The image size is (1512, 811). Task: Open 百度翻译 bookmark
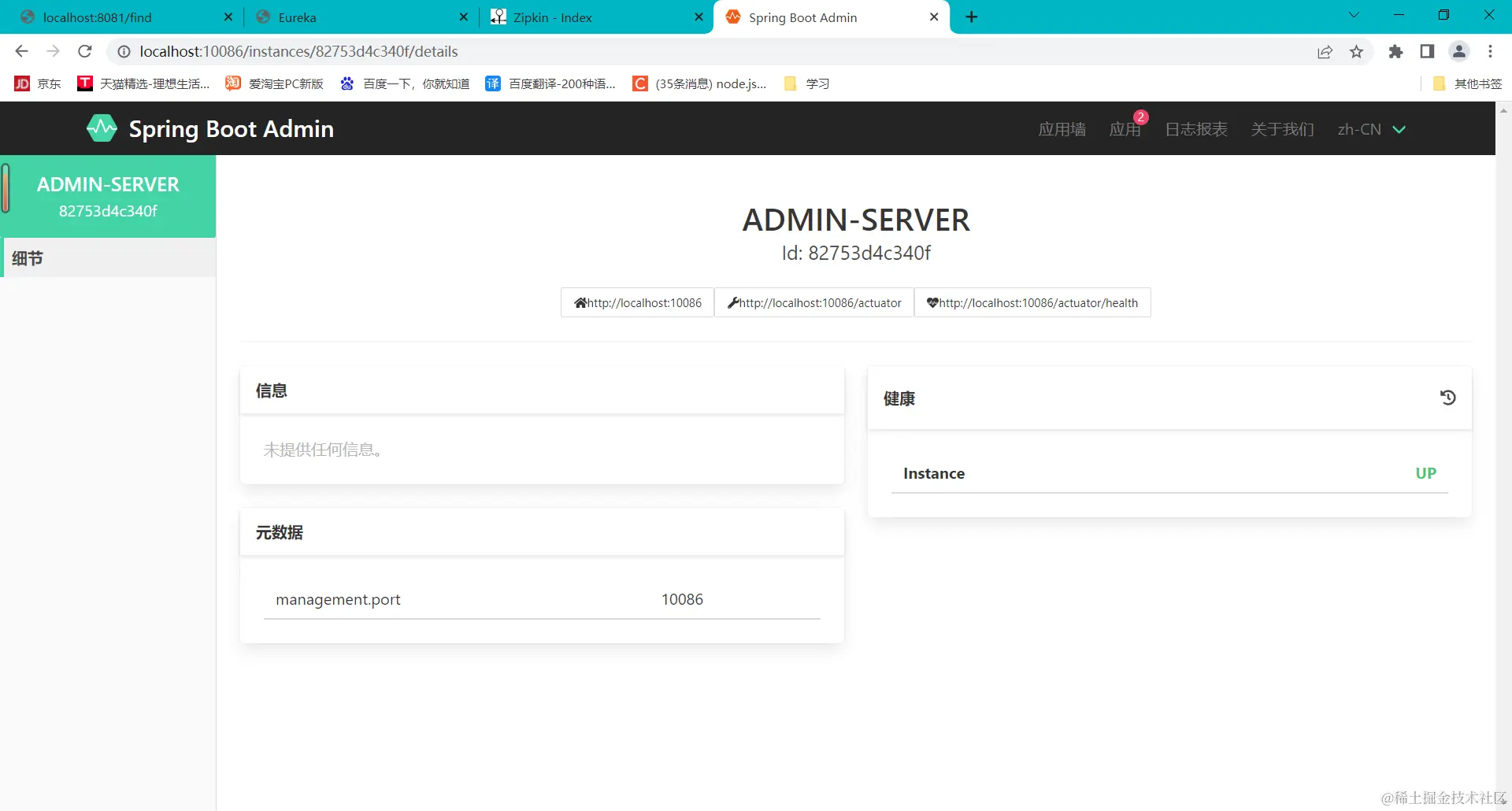coord(550,83)
